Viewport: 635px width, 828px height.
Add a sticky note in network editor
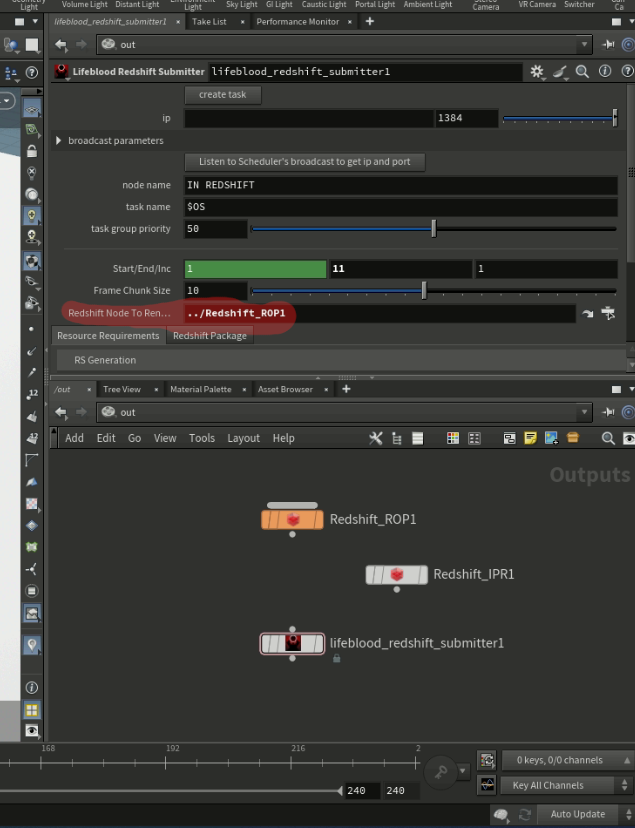click(530, 438)
